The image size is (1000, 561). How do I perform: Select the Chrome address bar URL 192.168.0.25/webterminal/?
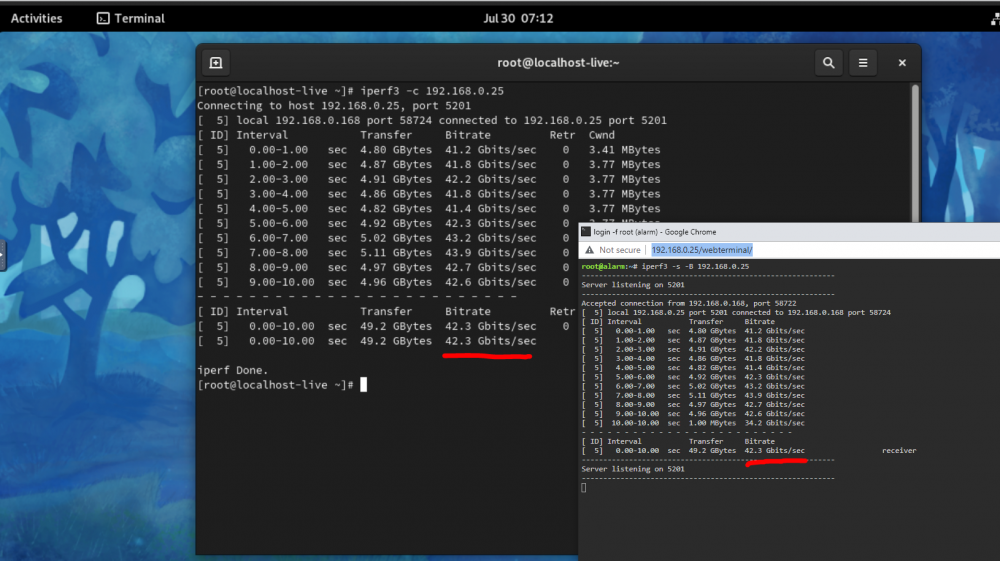702,250
